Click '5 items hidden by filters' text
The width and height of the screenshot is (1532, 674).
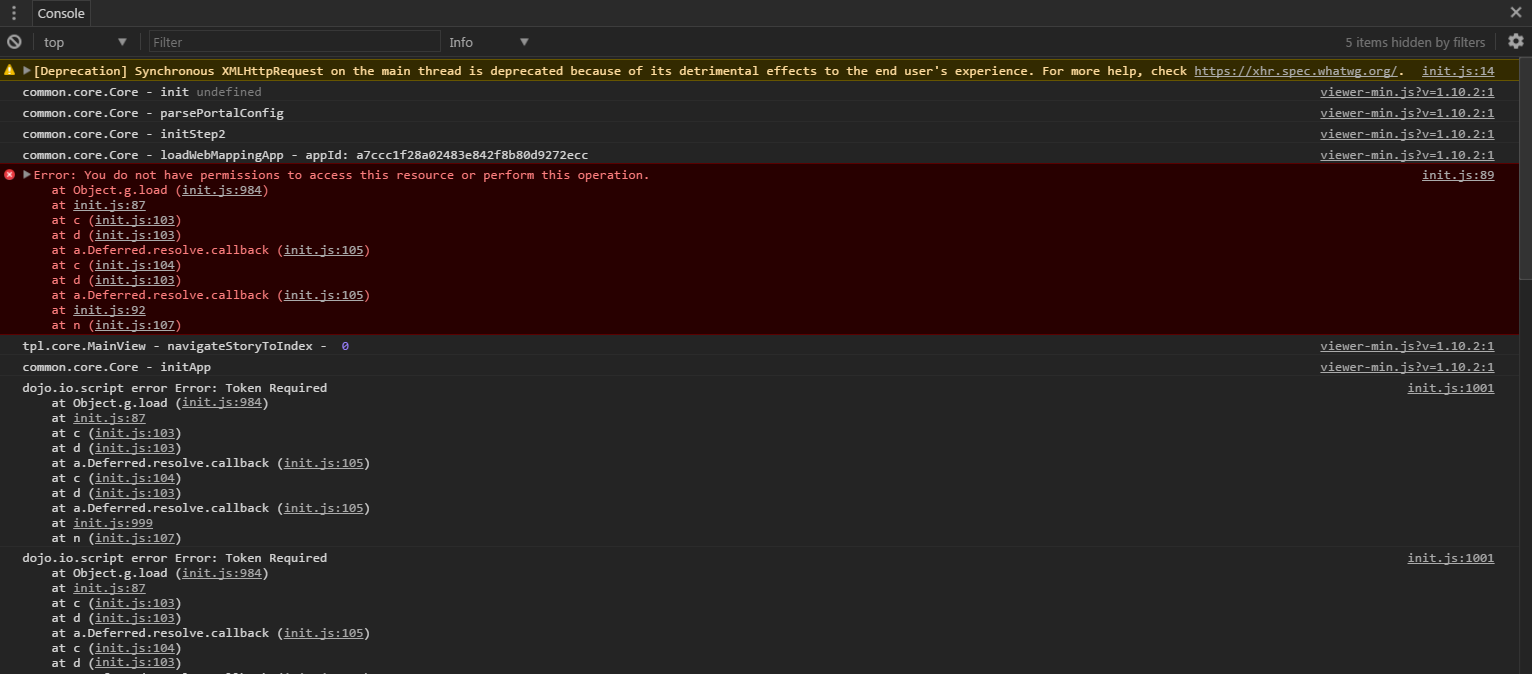pos(1415,42)
